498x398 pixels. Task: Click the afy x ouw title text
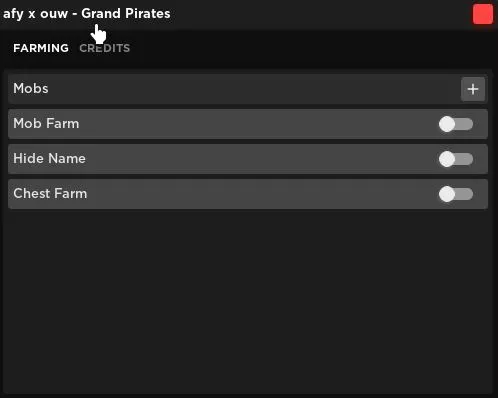click(35, 14)
